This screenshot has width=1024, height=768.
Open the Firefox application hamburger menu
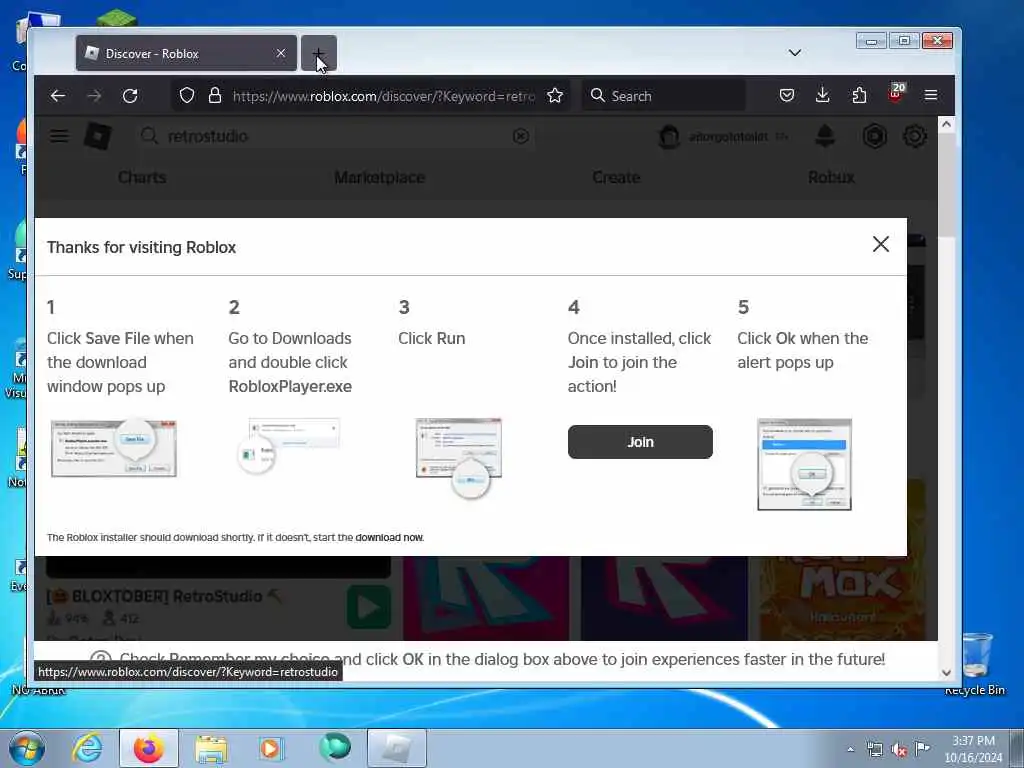[x=931, y=96]
